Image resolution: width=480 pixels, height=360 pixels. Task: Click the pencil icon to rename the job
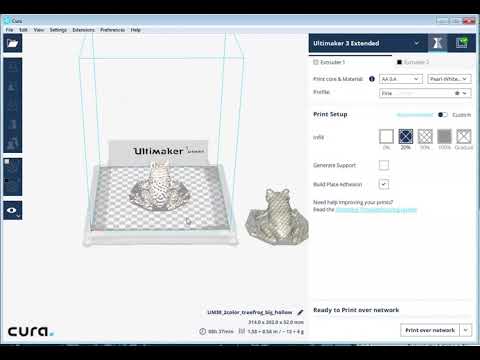pyautogui.click(x=300, y=312)
